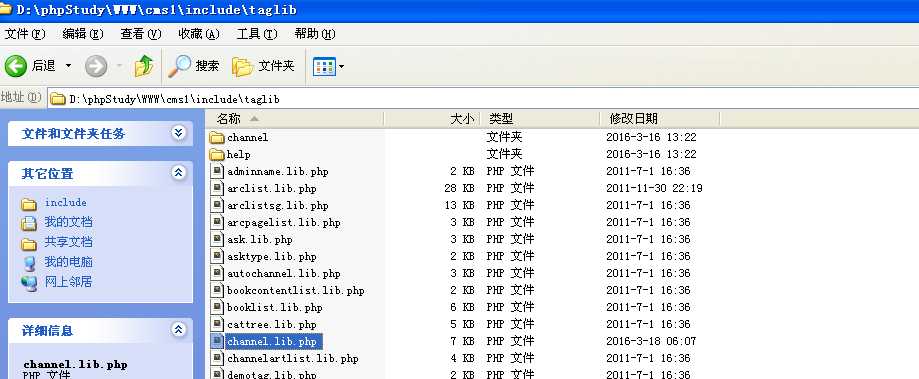Collapse the 其它位置 panel chevron
The height and width of the screenshot is (379, 919).
click(x=179, y=173)
